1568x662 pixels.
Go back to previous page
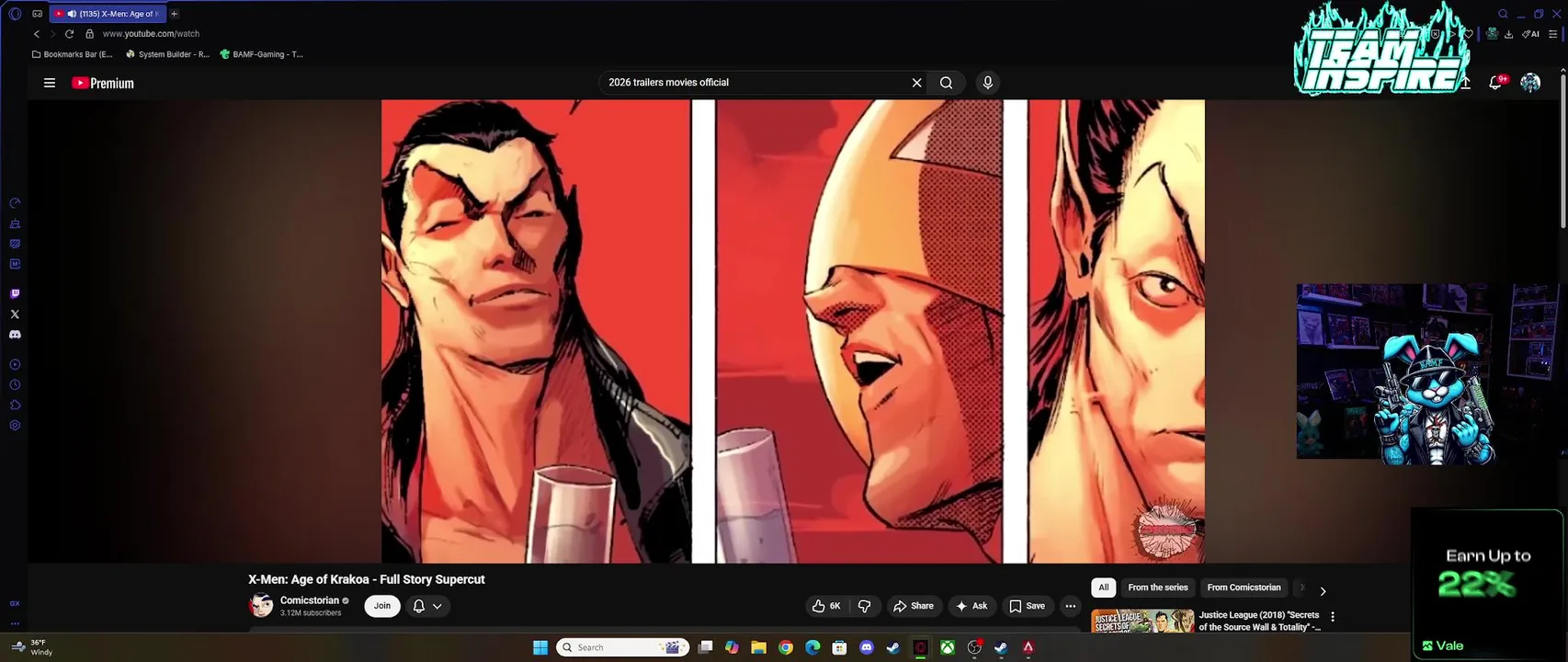[x=37, y=34]
